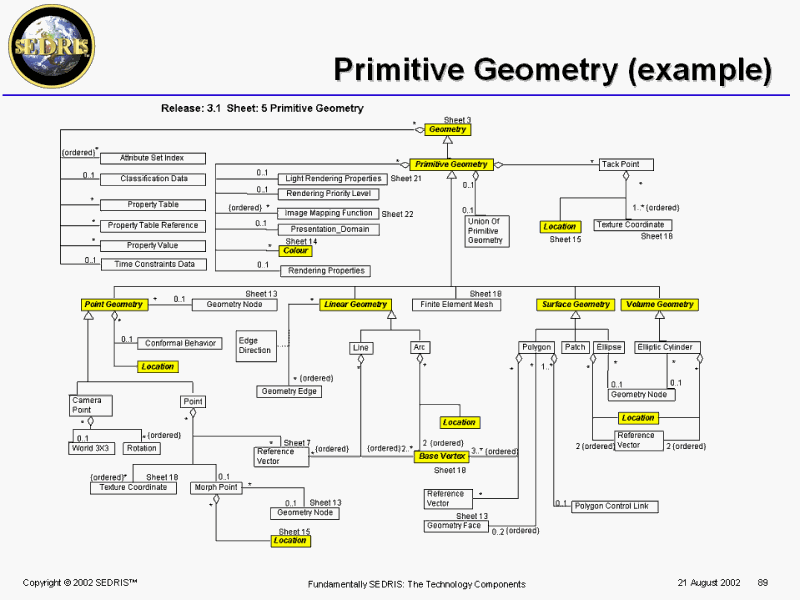This screenshot has width=800, height=600.
Task: Select the Time Constraints Data box
Action: pyautogui.click(x=153, y=264)
